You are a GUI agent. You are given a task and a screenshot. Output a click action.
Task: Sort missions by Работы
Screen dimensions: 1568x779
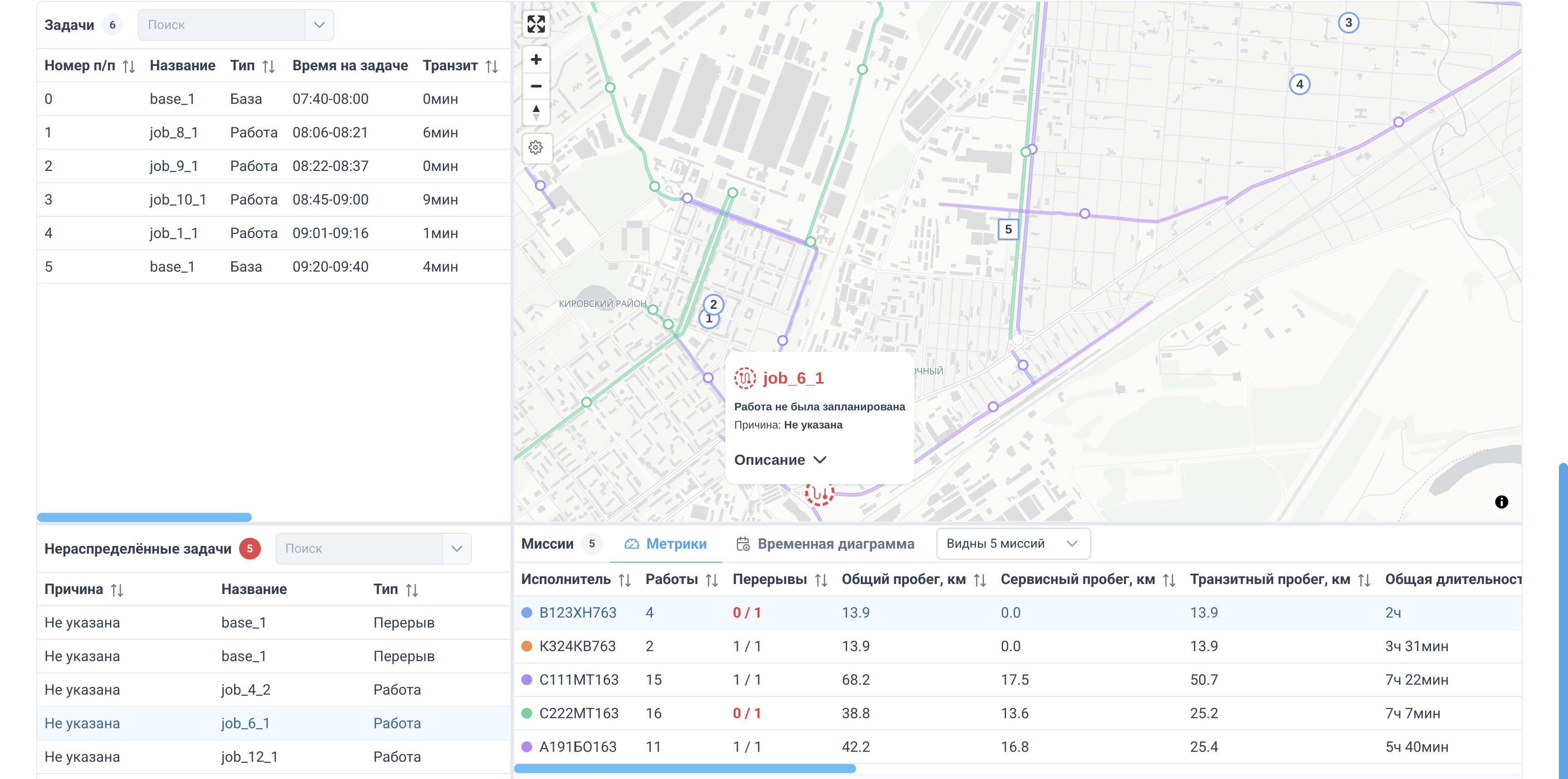point(711,580)
